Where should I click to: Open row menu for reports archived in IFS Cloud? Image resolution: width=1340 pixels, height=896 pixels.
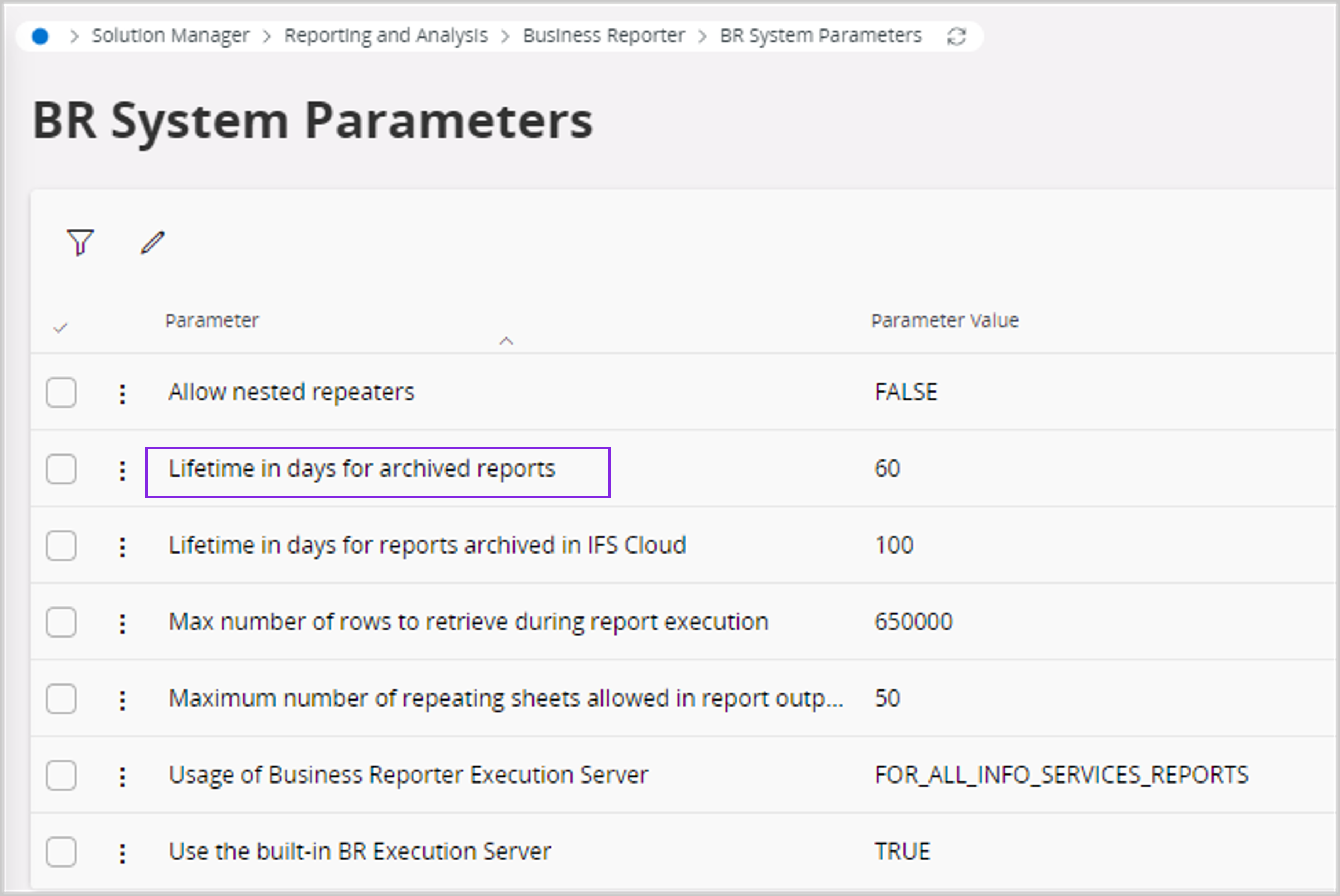point(122,547)
